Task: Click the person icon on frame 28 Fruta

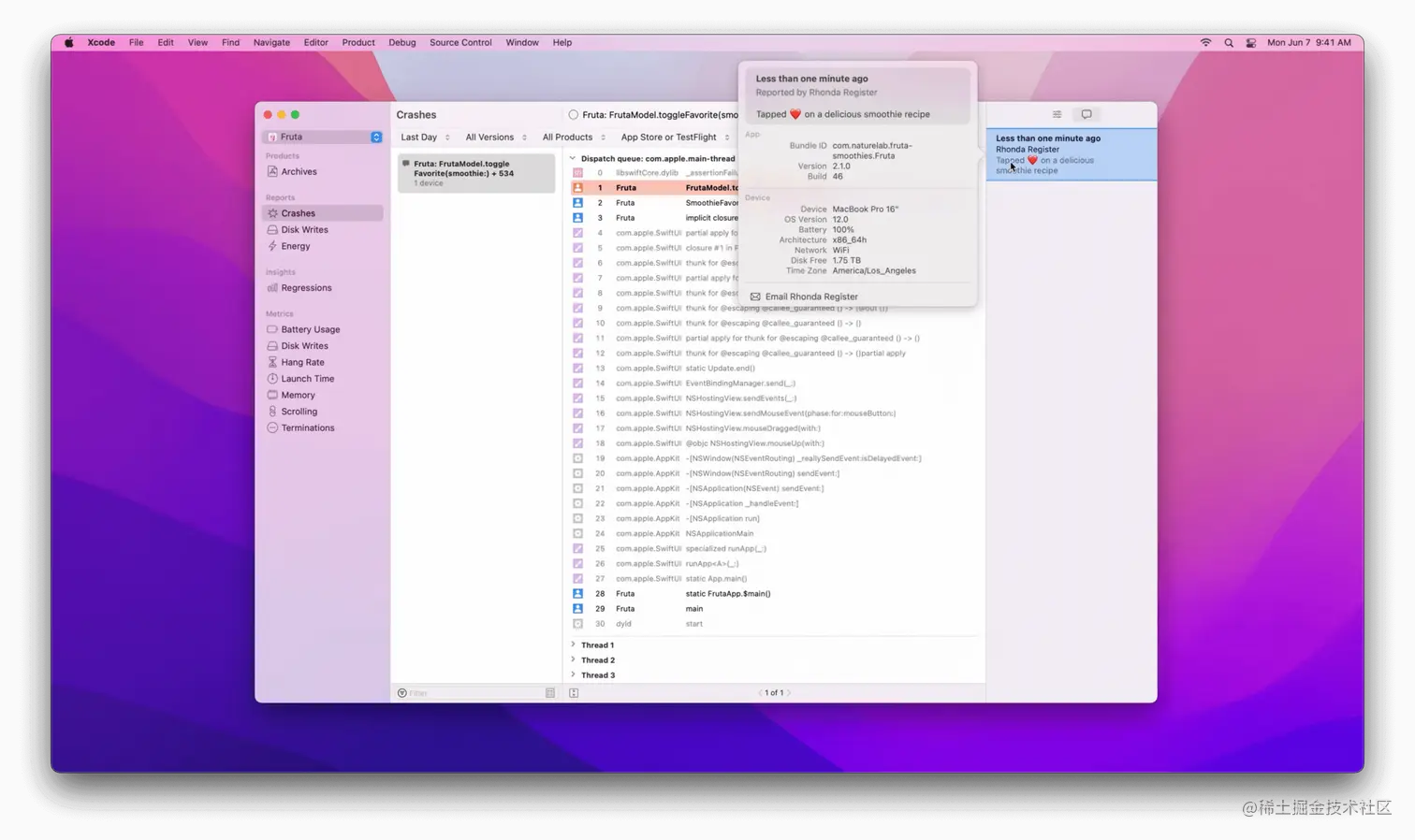Action: click(577, 594)
